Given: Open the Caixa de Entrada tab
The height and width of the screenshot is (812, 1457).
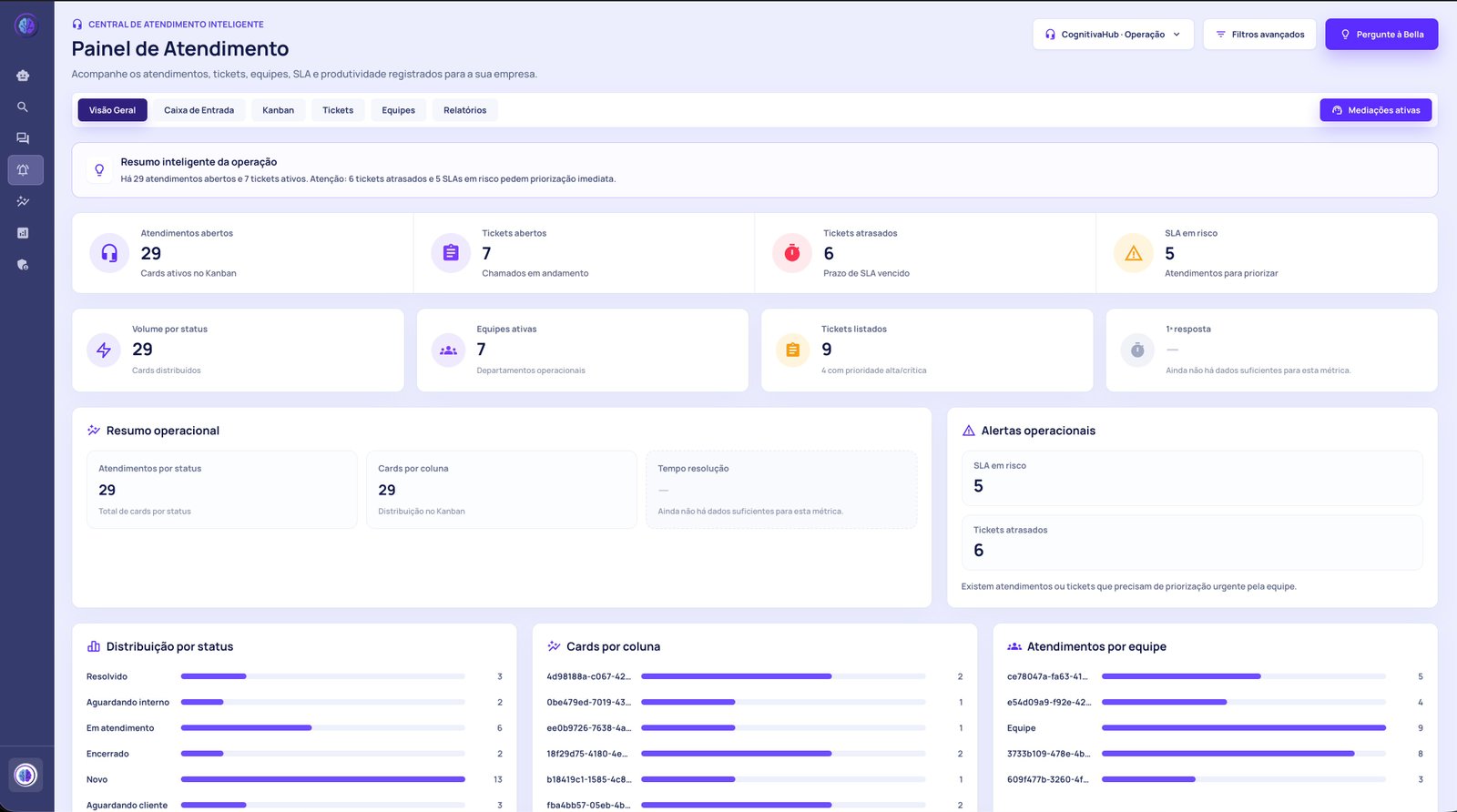Looking at the screenshot, I should (x=199, y=110).
